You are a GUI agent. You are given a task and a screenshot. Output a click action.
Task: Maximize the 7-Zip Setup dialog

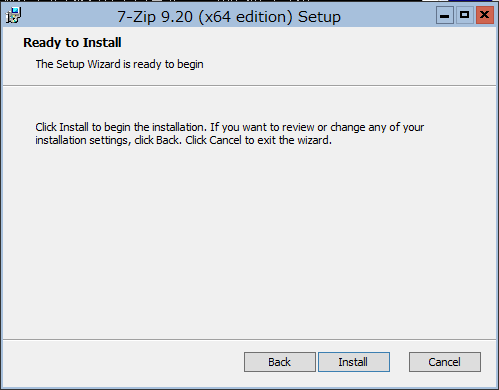464,15
